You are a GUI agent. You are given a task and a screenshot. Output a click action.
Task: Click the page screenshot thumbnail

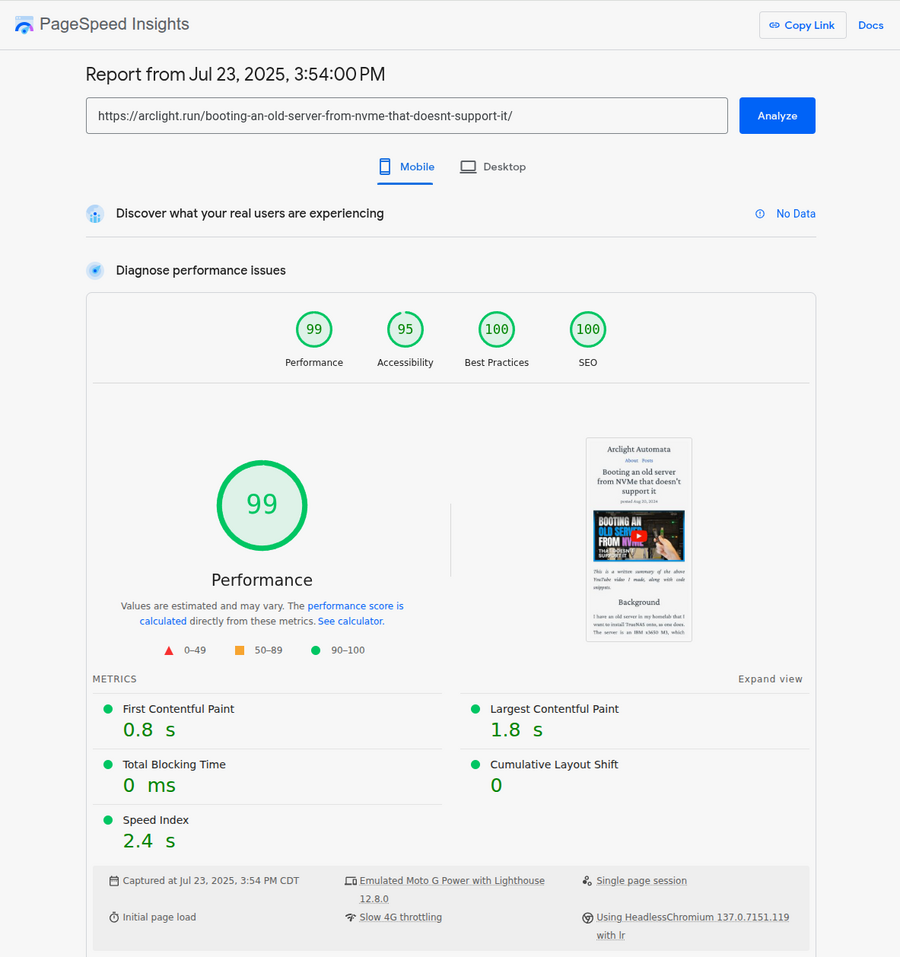coord(639,539)
